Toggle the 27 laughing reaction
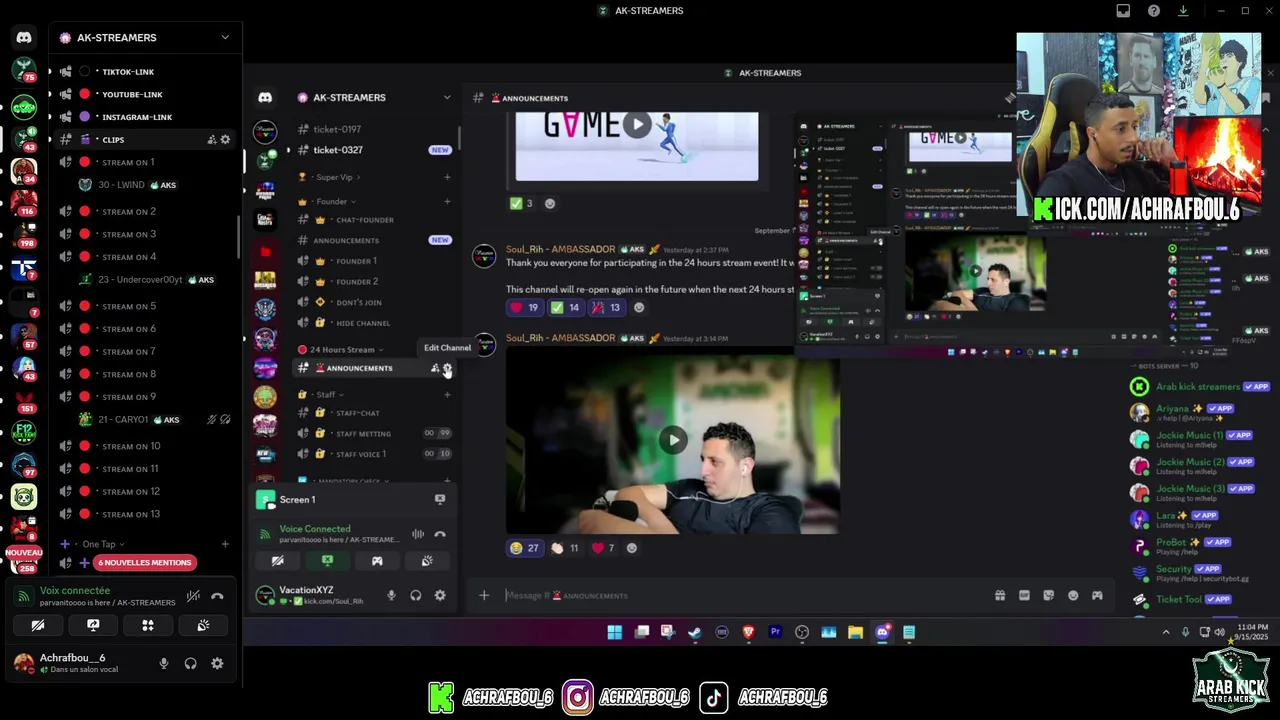1280x720 pixels. (x=524, y=548)
